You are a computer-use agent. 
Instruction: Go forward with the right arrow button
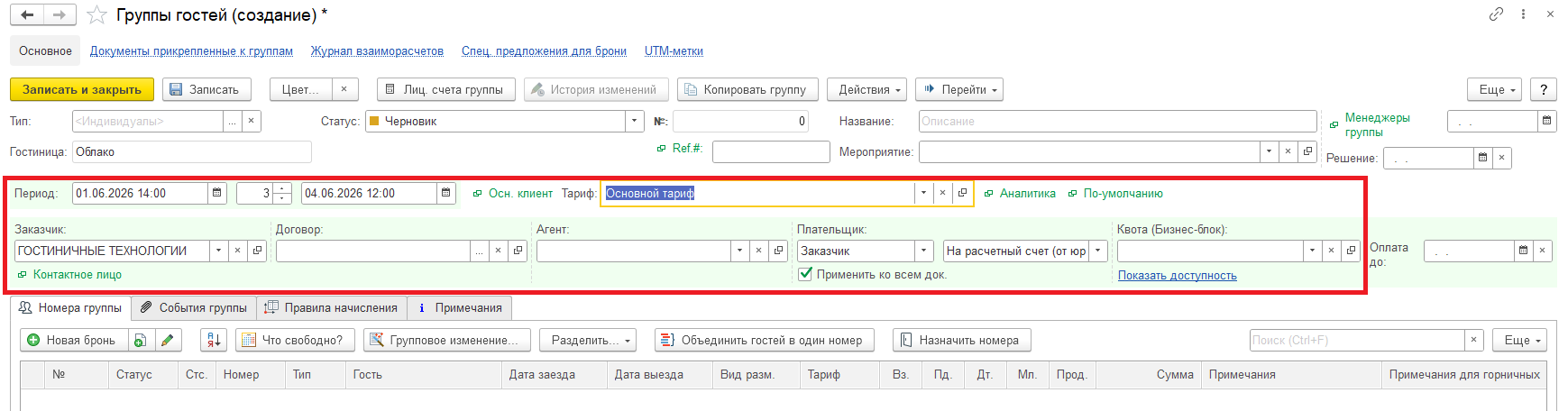coord(60,14)
